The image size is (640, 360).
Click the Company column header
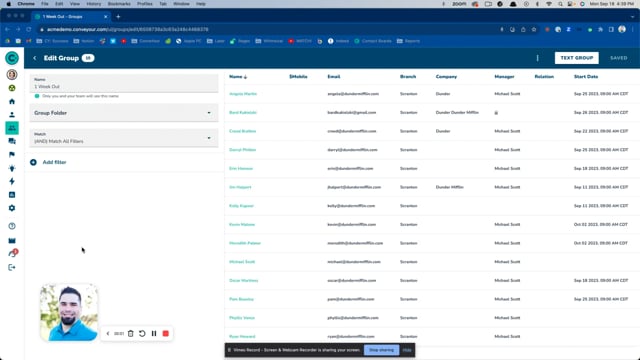point(446,77)
